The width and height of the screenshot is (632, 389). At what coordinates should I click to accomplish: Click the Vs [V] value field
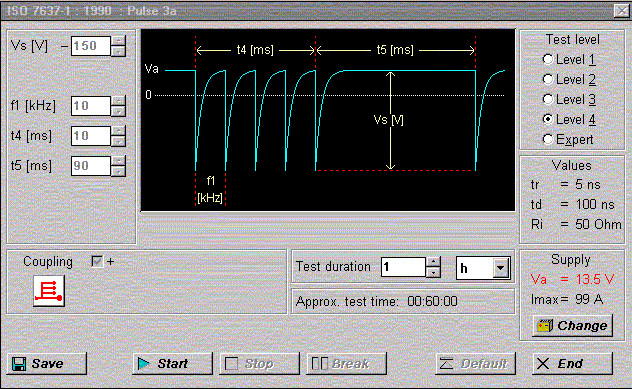click(91, 46)
